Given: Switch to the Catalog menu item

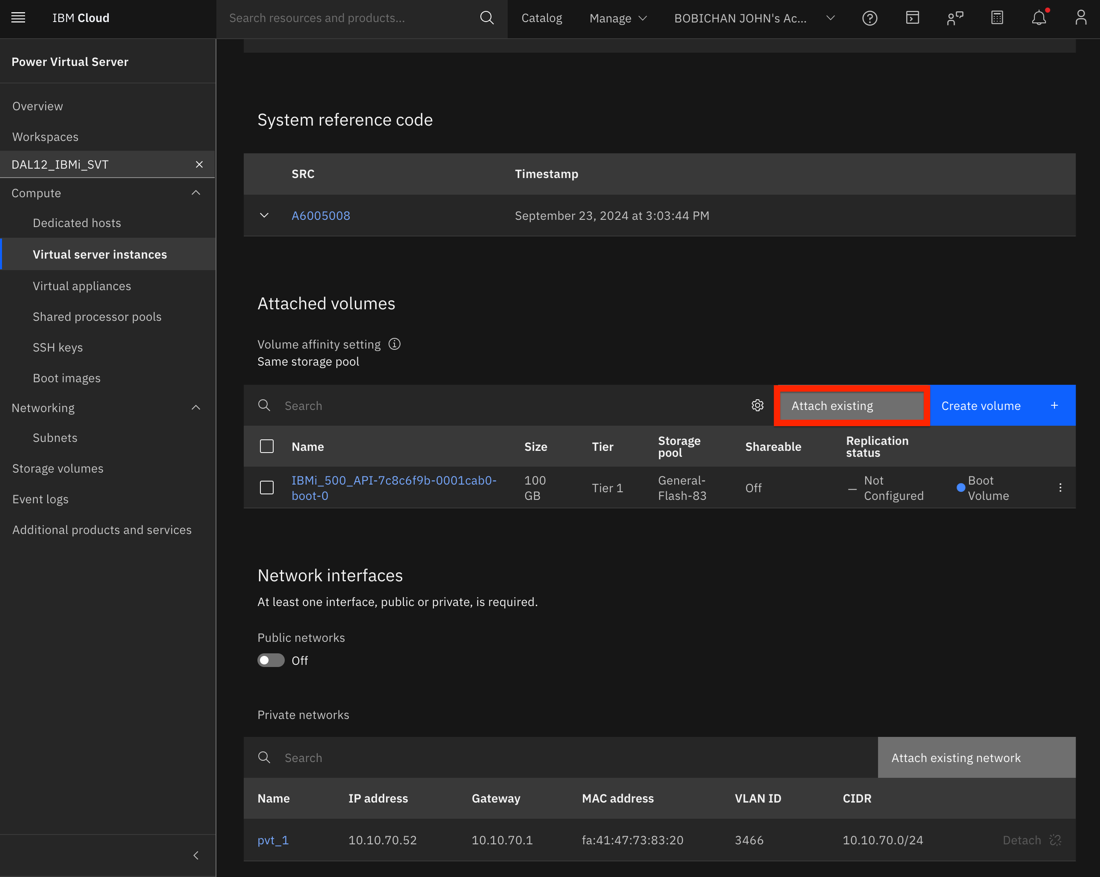Looking at the screenshot, I should tap(541, 17).
